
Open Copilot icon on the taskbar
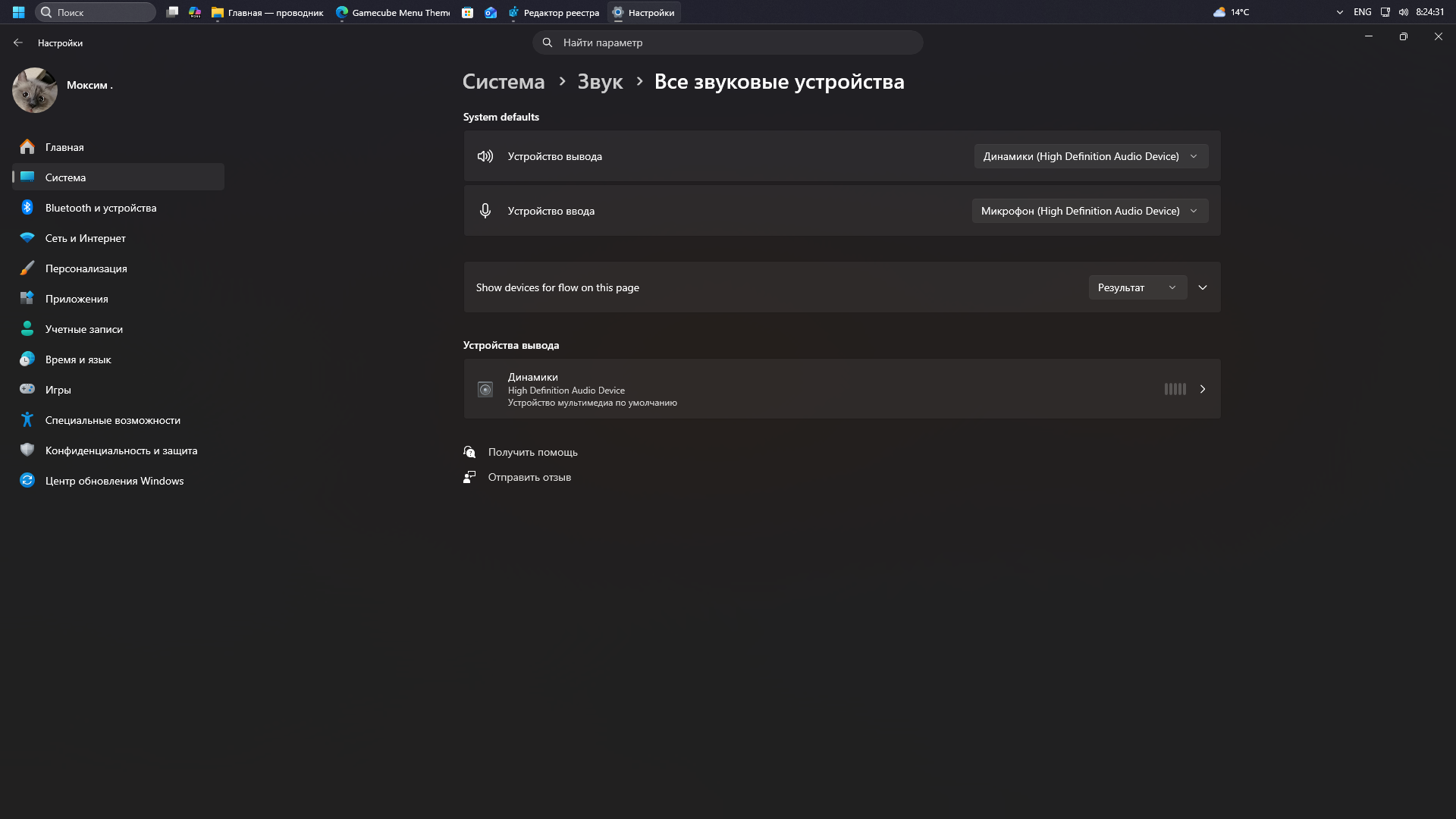click(x=195, y=12)
